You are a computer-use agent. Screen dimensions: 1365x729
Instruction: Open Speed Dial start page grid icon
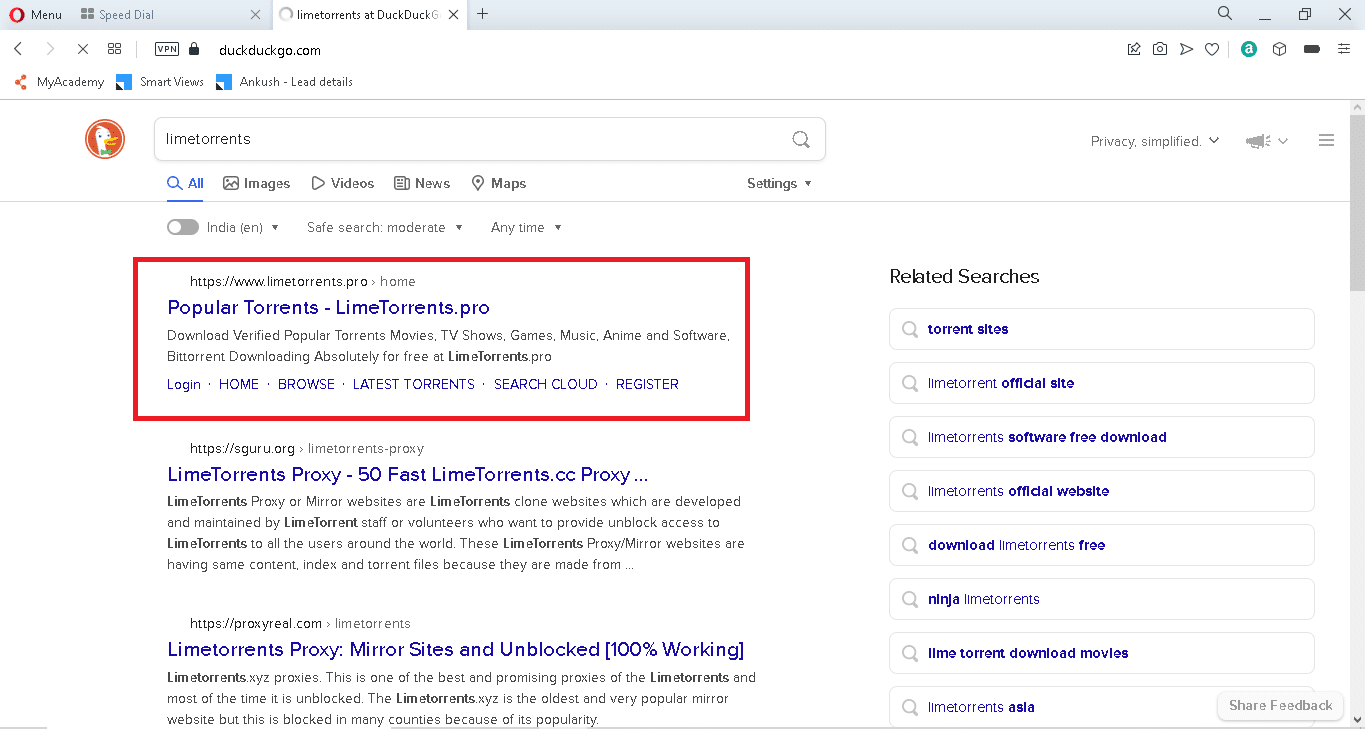click(114, 49)
